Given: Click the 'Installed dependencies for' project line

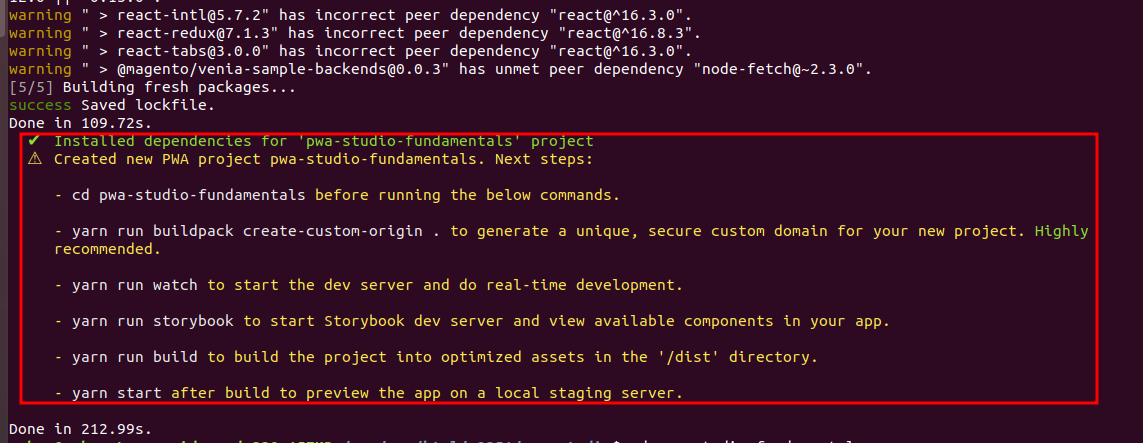Looking at the screenshot, I should [324, 141].
